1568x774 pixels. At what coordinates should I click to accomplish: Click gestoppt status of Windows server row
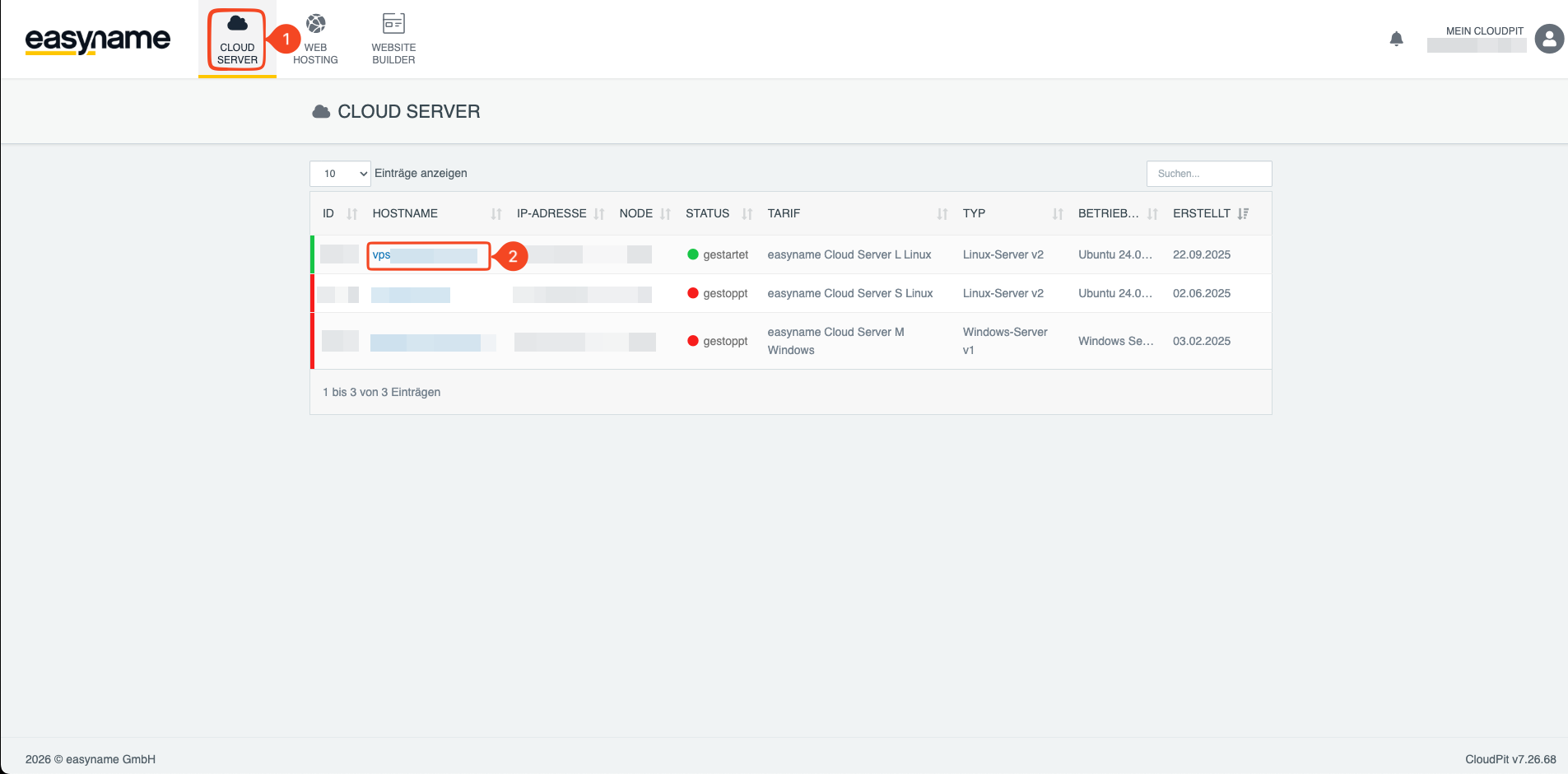pos(718,341)
